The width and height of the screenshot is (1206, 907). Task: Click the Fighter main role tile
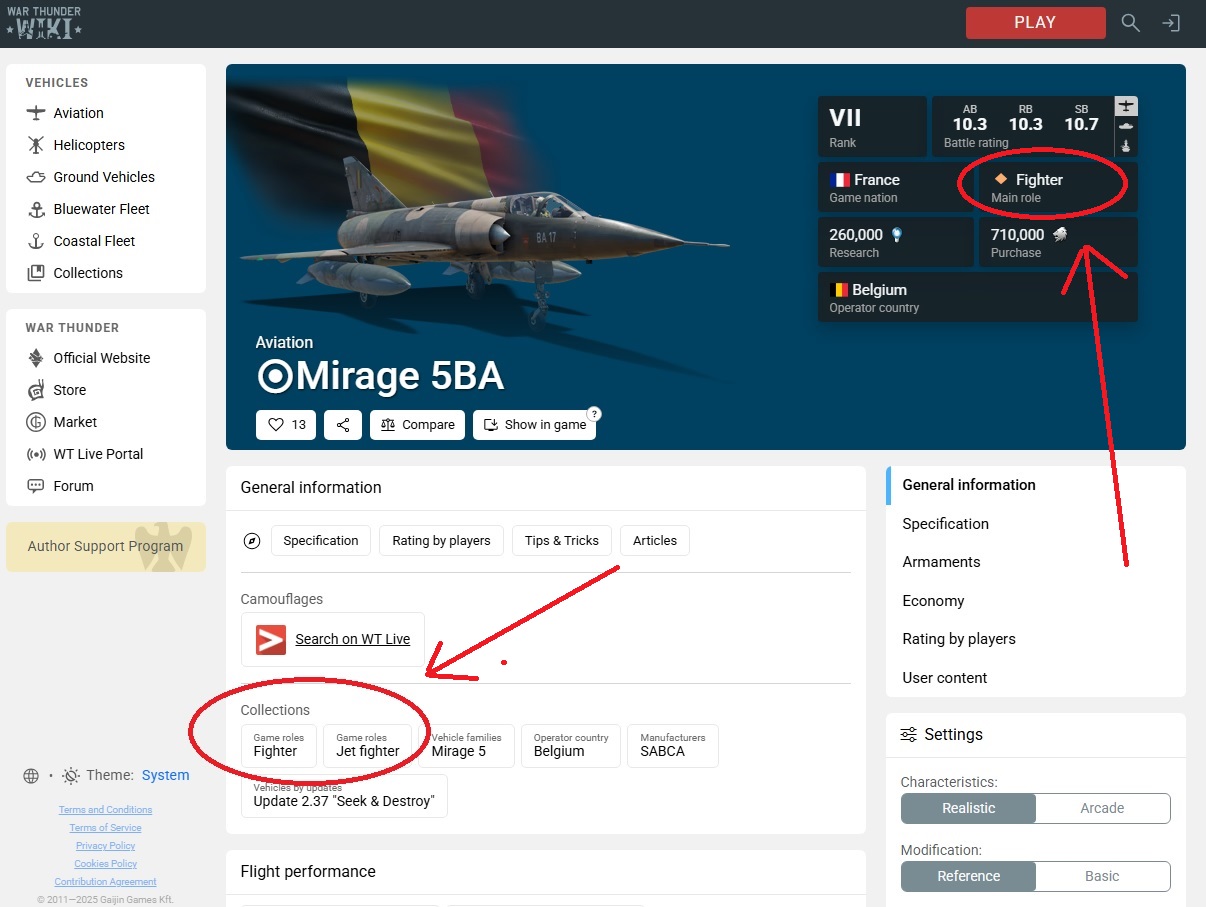point(1058,187)
